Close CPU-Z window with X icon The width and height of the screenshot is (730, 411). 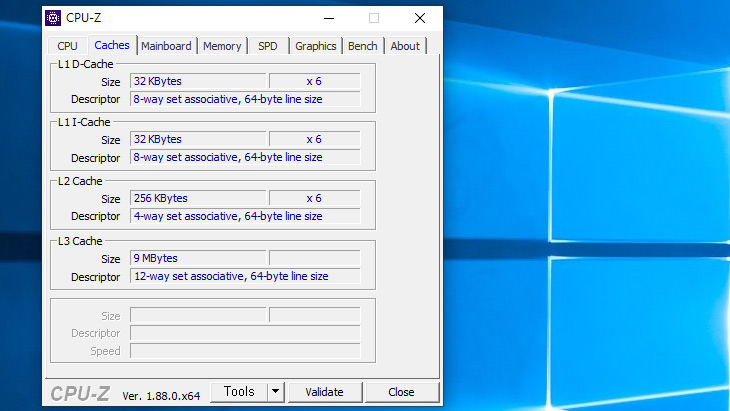click(x=420, y=18)
